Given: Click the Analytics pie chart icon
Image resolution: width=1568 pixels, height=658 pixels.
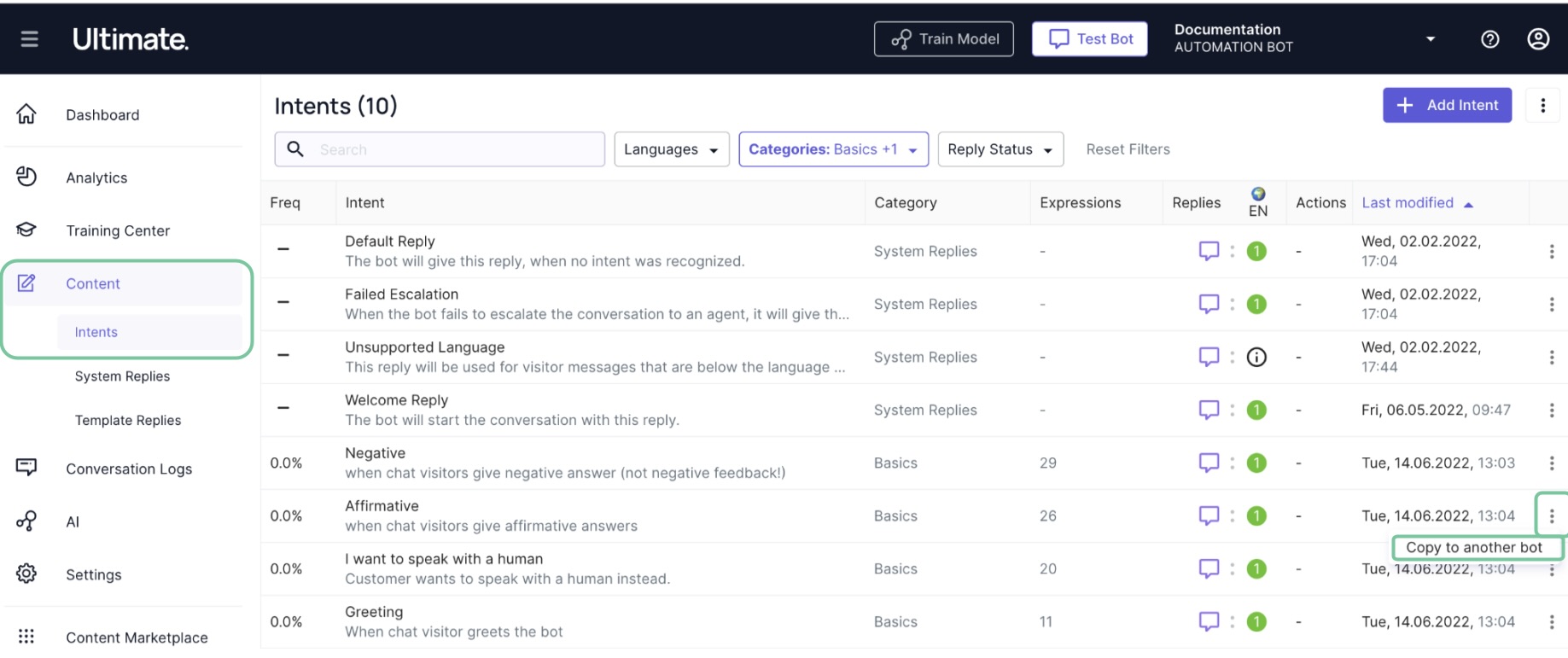Looking at the screenshot, I should pyautogui.click(x=26, y=177).
